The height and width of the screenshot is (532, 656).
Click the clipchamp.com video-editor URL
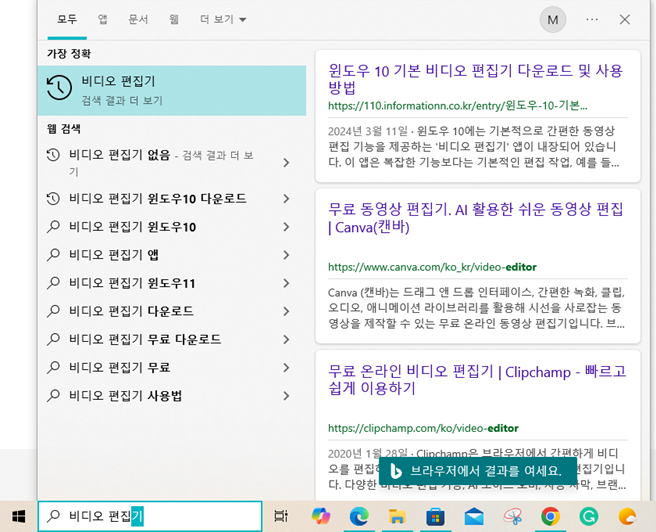point(423,428)
